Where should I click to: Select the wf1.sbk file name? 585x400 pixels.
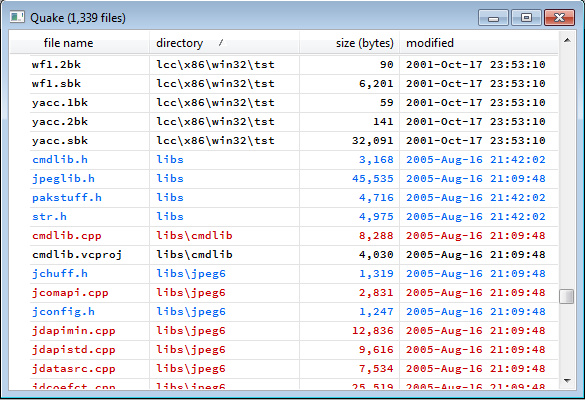click(x=56, y=84)
